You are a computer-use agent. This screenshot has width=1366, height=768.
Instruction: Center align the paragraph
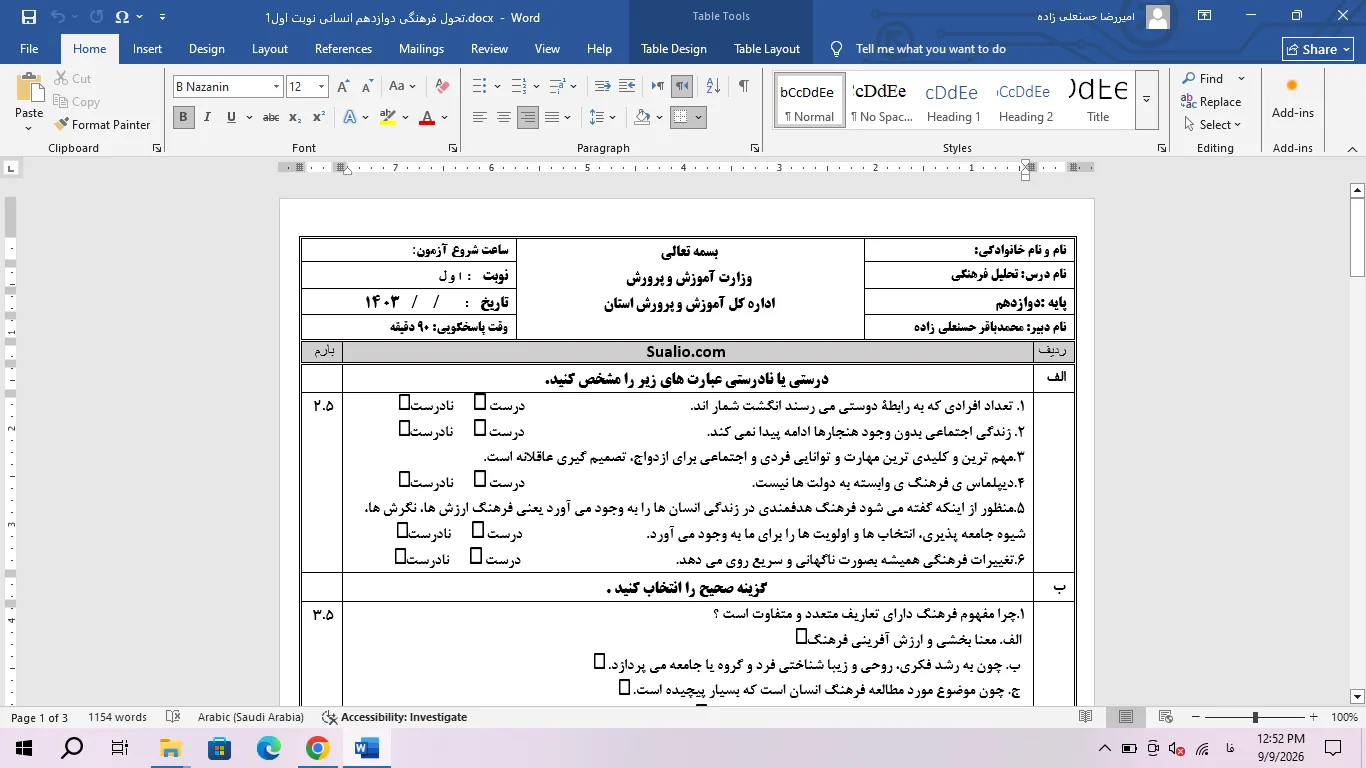pyautogui.click(x=504, y=117)
